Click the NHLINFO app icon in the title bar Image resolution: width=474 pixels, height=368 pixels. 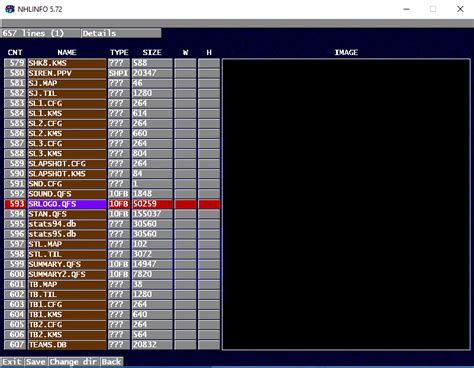[10, 9]
